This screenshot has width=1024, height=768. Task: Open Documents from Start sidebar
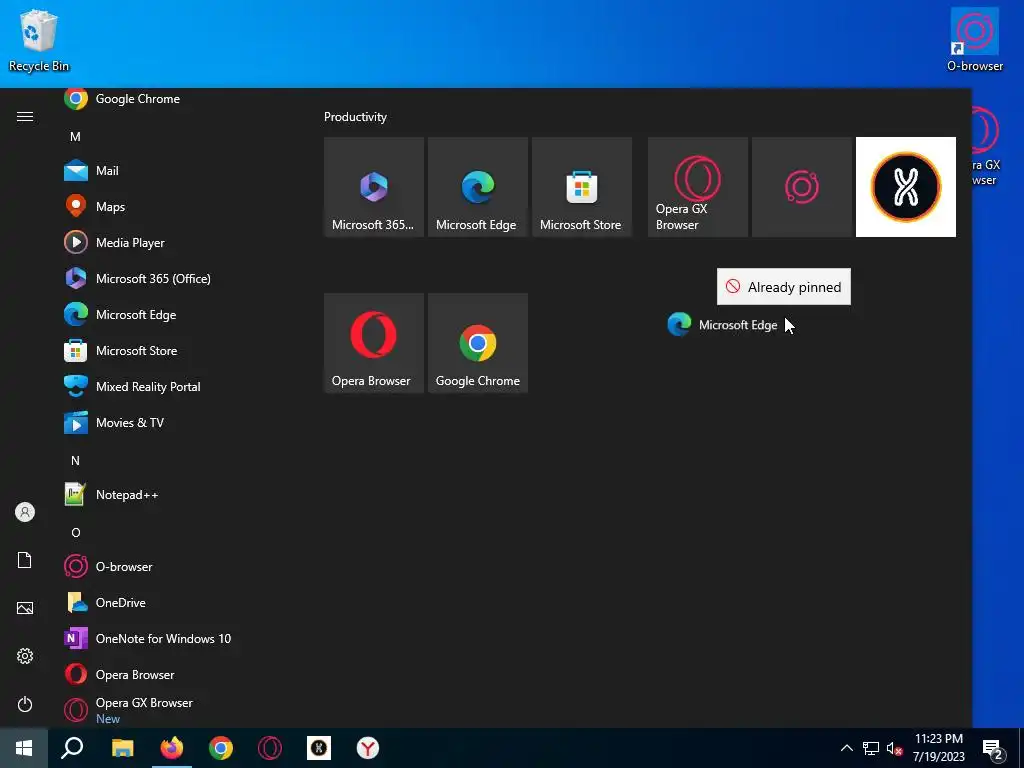[25, 560]
